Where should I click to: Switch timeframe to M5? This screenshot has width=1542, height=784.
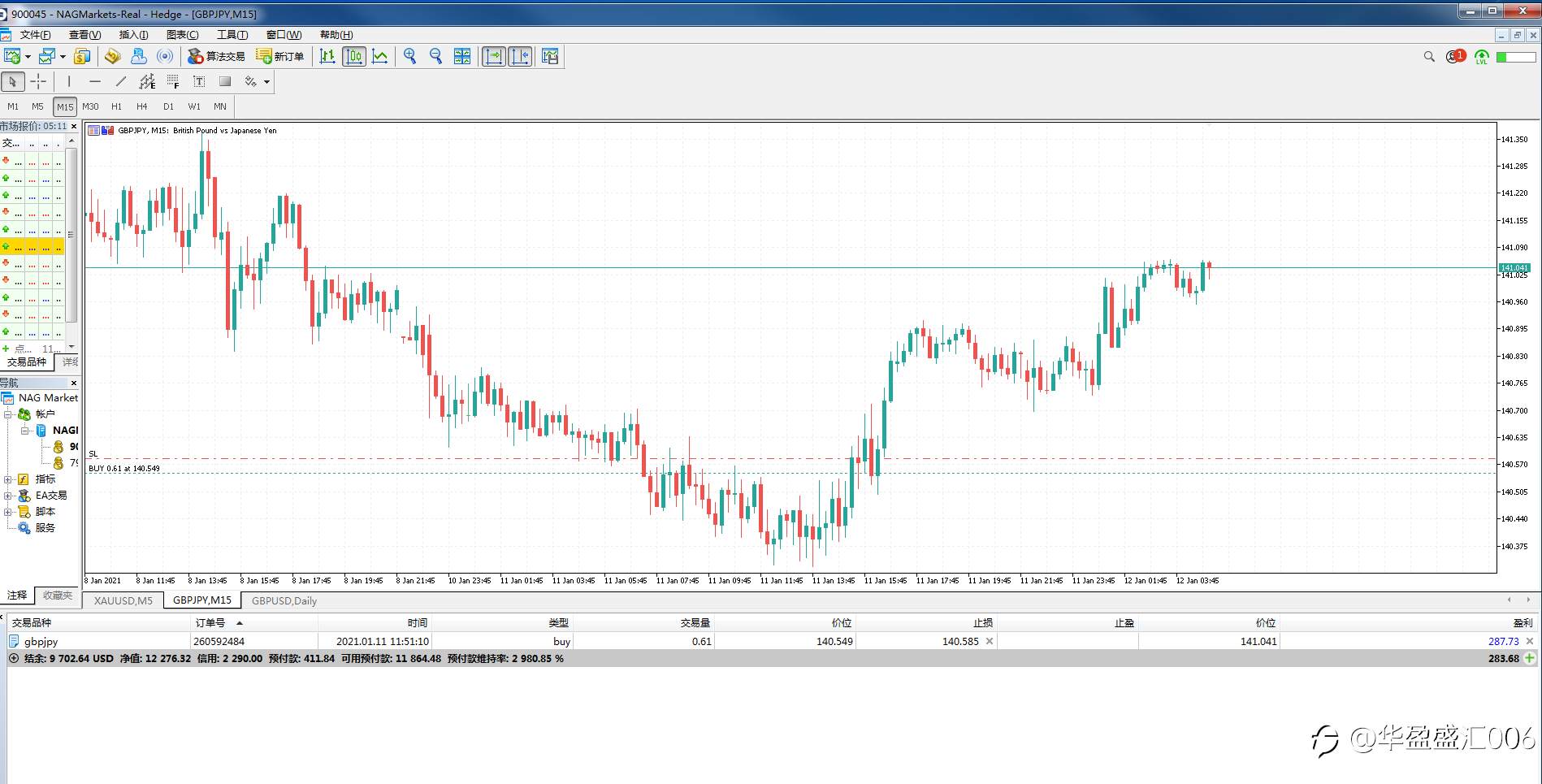click(x=37, y=106)
